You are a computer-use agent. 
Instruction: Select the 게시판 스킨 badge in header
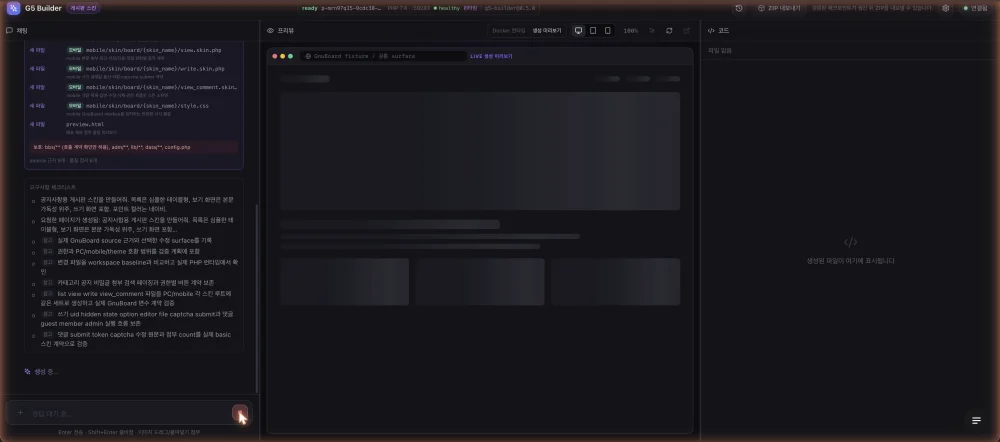83,8
